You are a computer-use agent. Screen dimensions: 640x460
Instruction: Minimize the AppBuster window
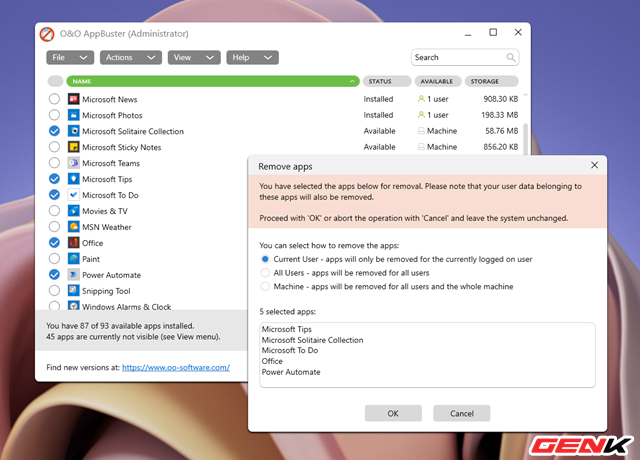pyautogui.click(x=468, y=34)
